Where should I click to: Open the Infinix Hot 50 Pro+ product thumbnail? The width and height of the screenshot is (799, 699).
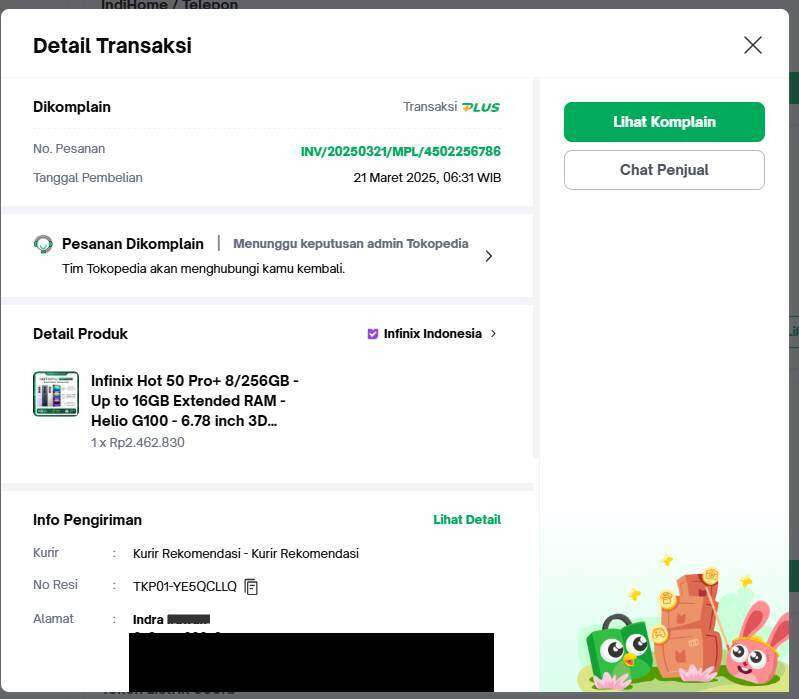pyautogui.click(x=56, y=393)
